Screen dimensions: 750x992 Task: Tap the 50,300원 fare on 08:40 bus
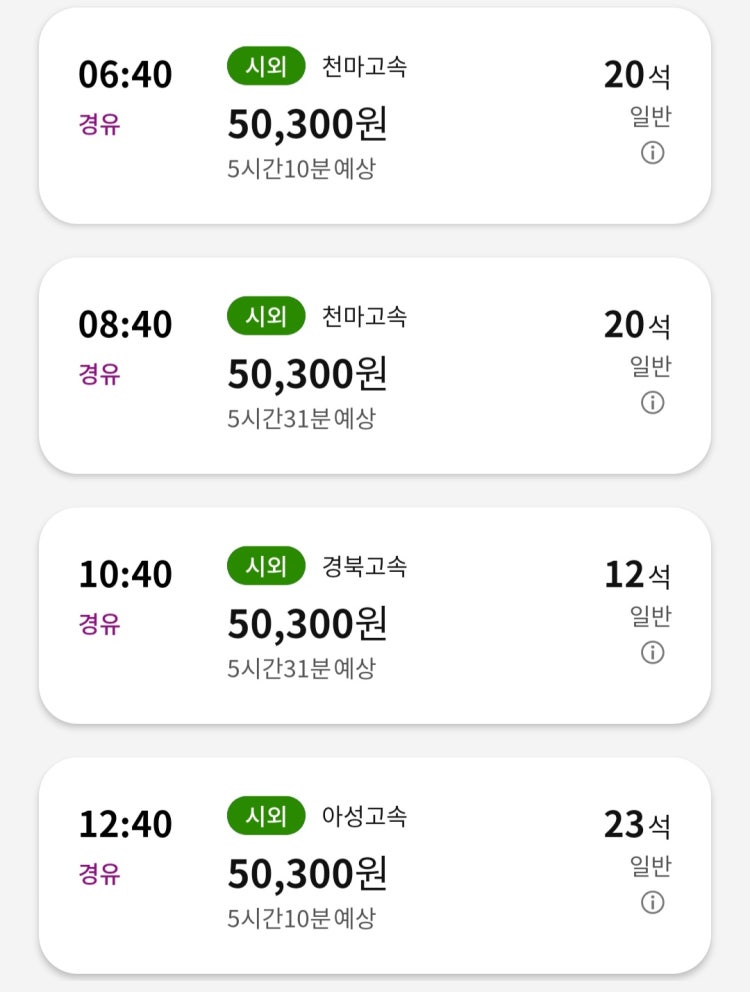tap(307, 374)
